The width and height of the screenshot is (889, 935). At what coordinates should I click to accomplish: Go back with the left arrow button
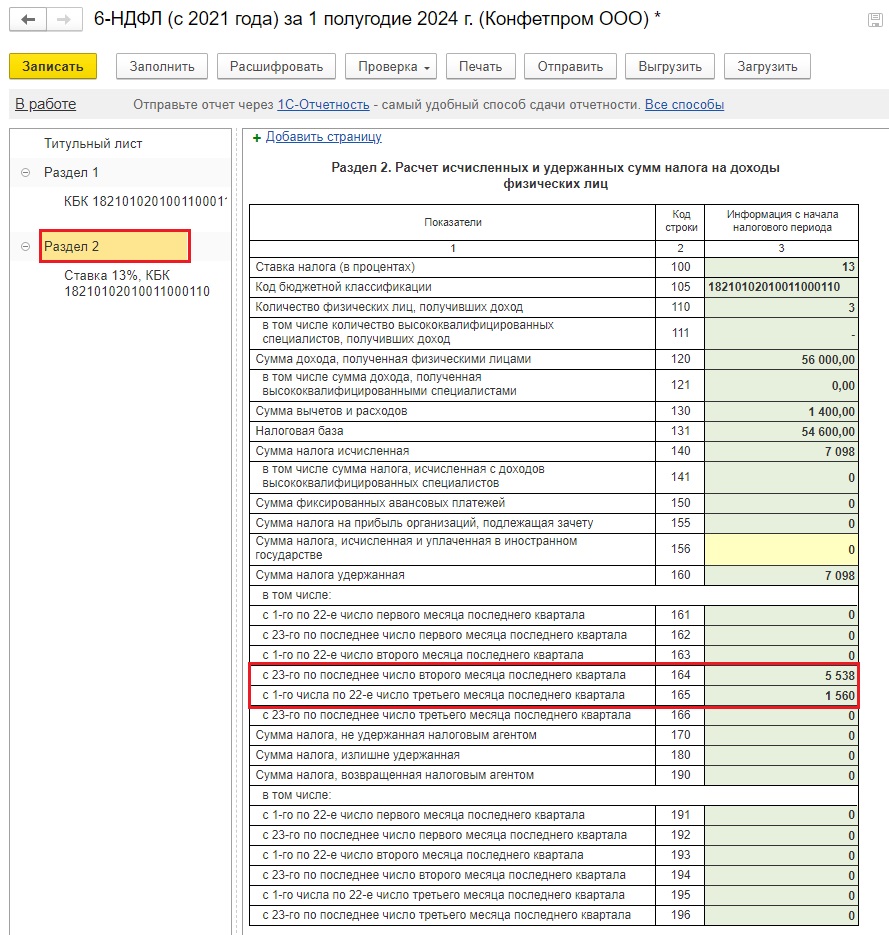pyautogui.click(x=28, y=20)
